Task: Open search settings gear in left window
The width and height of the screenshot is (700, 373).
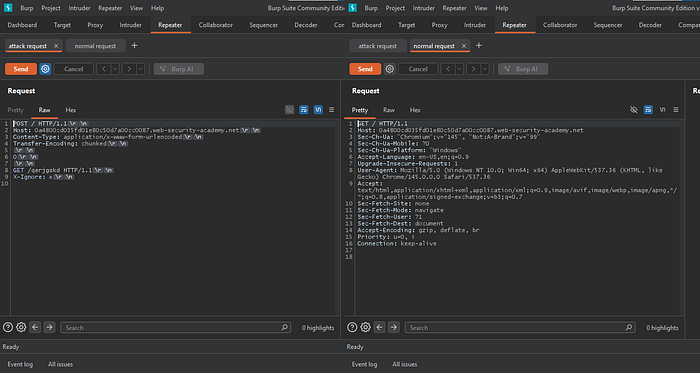Action: [x=21, y=327]
